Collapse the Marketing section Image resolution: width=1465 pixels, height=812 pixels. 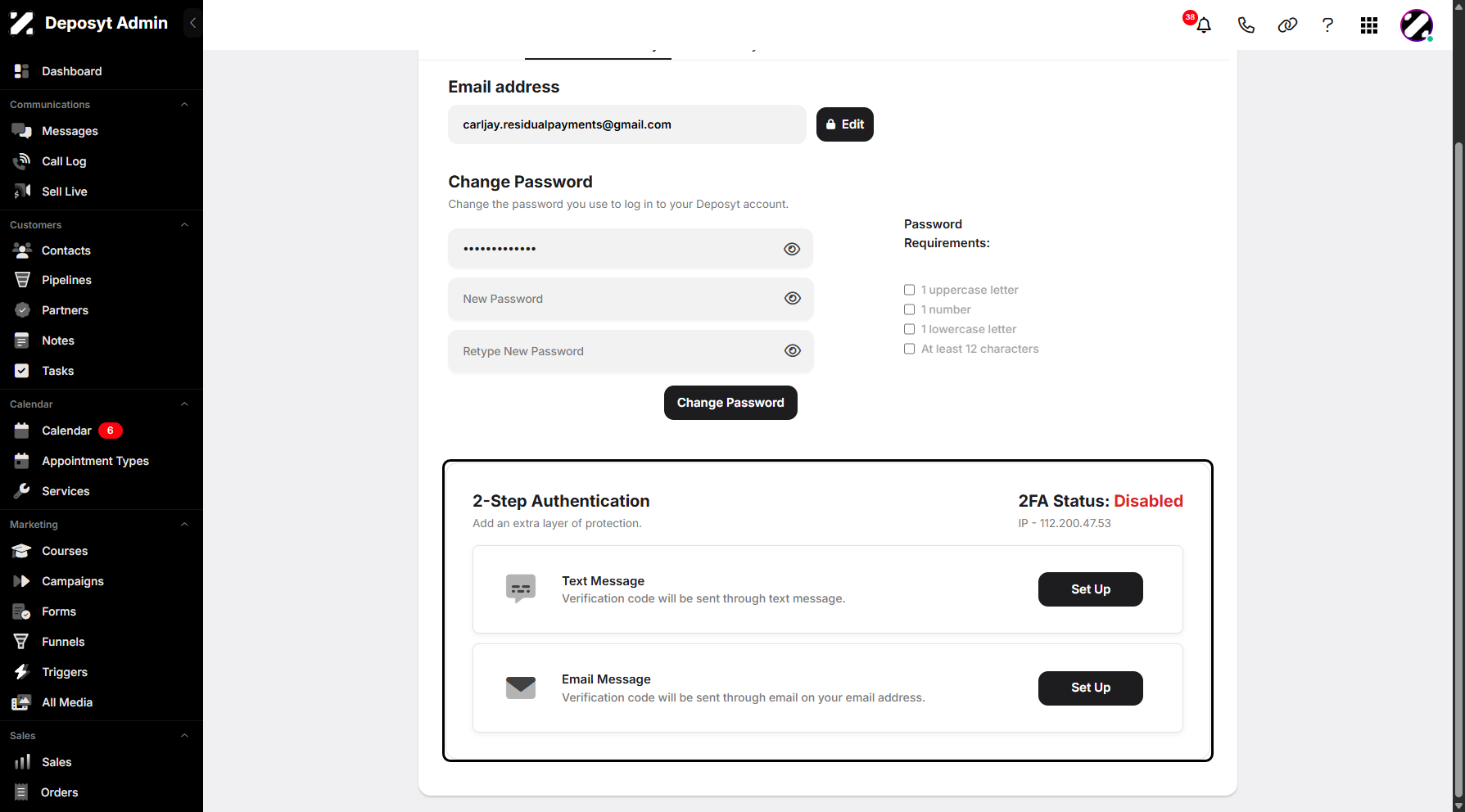(184, 525)
